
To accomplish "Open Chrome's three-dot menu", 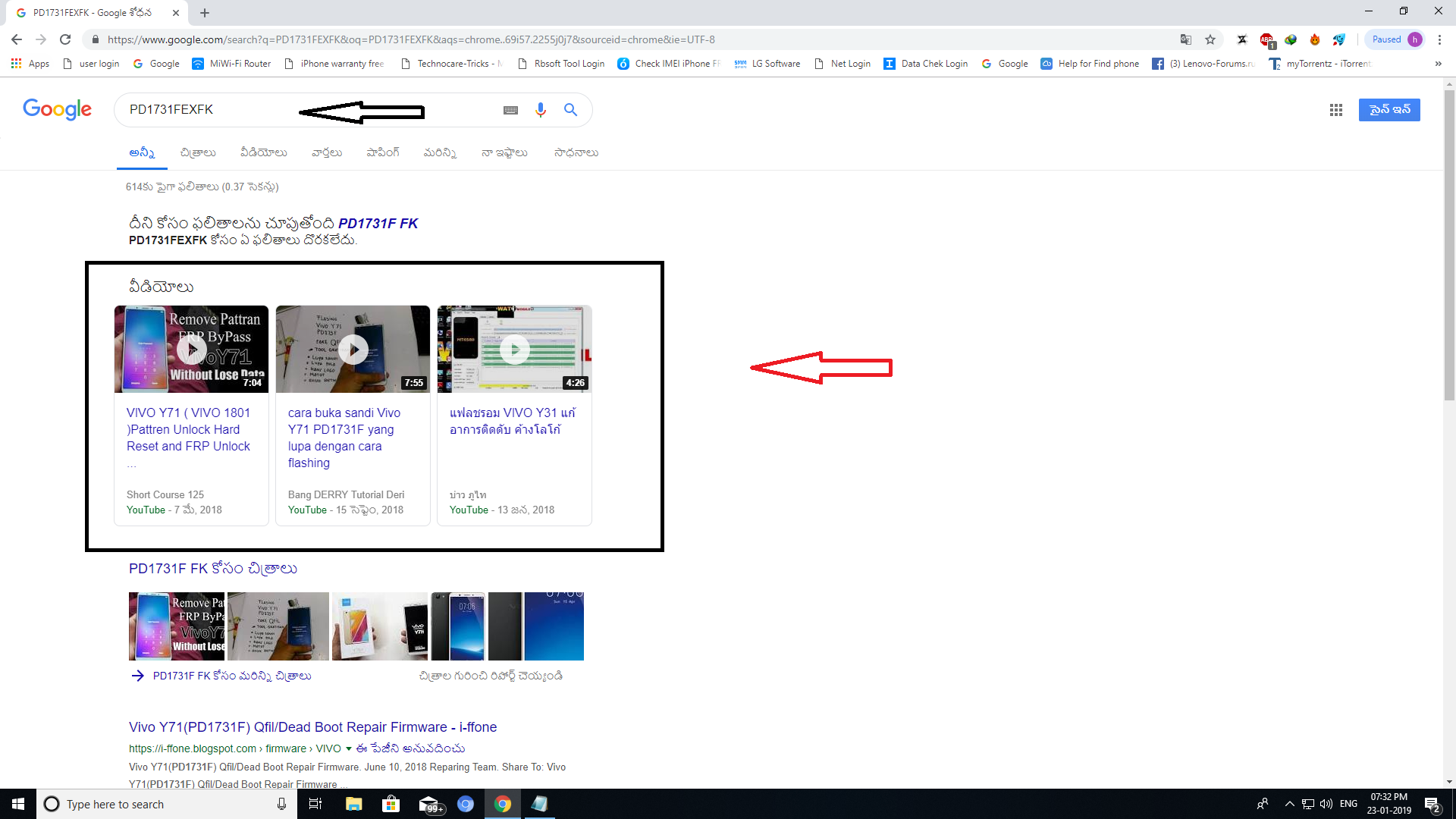I will point(1439,39).
